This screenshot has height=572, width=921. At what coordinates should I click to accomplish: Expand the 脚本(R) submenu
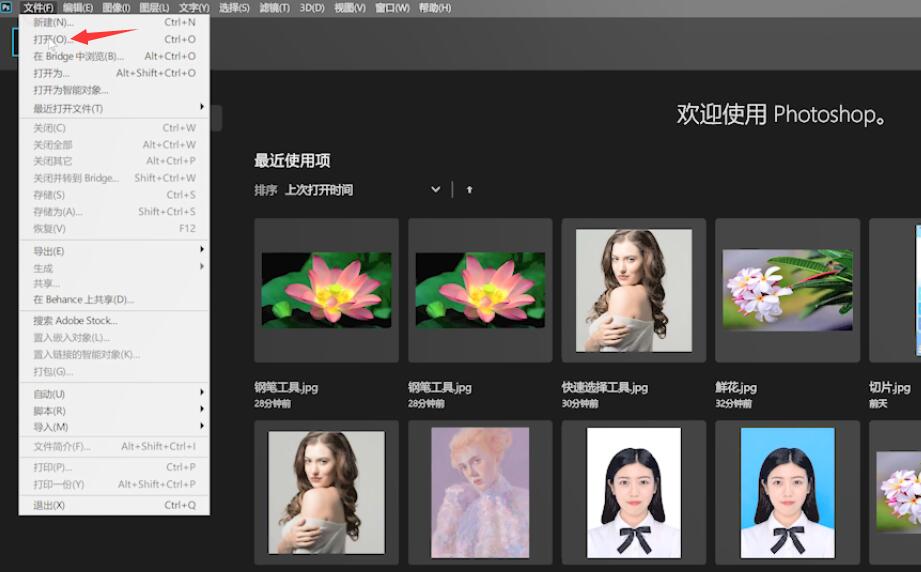pyautogui.click(x=114, y=410)
